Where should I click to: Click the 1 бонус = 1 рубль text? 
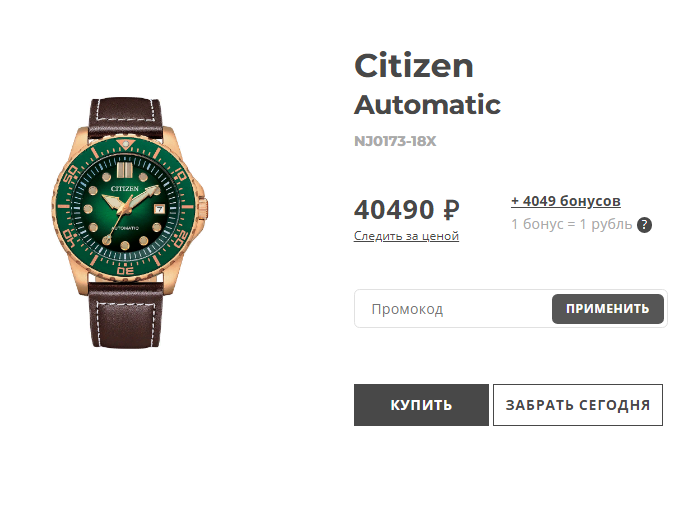click(571, 224)
